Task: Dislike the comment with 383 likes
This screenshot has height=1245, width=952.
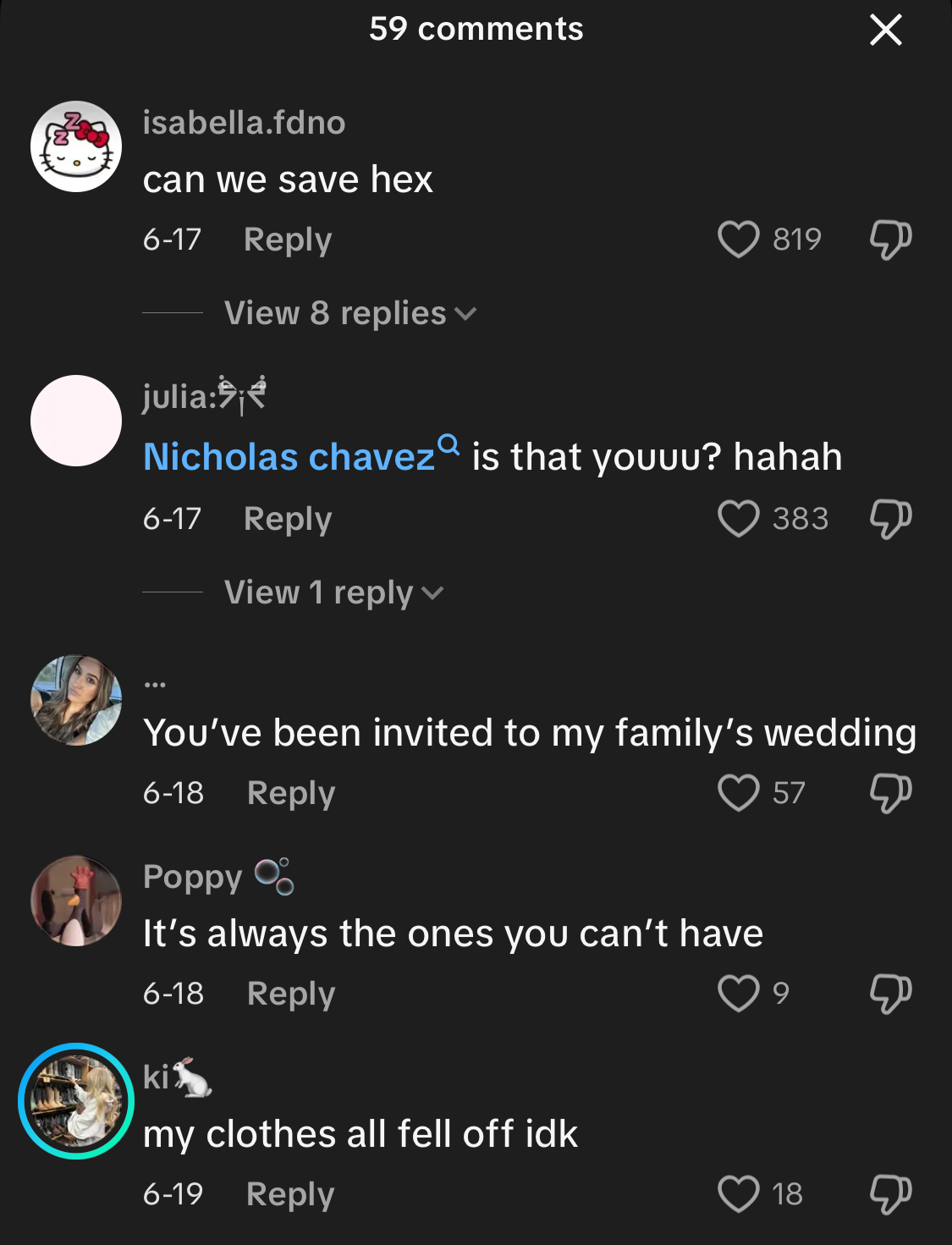Action: 890,519
